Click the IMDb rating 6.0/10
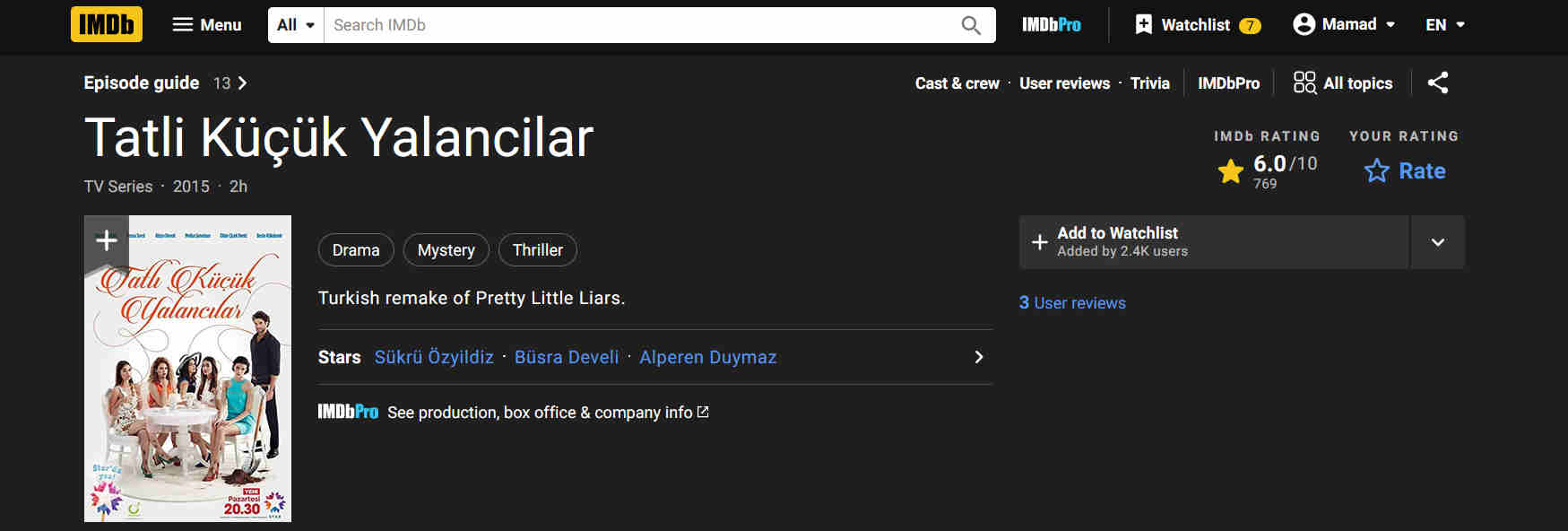This screenshot has width=1568, height=531. [x=1268, y=170]
